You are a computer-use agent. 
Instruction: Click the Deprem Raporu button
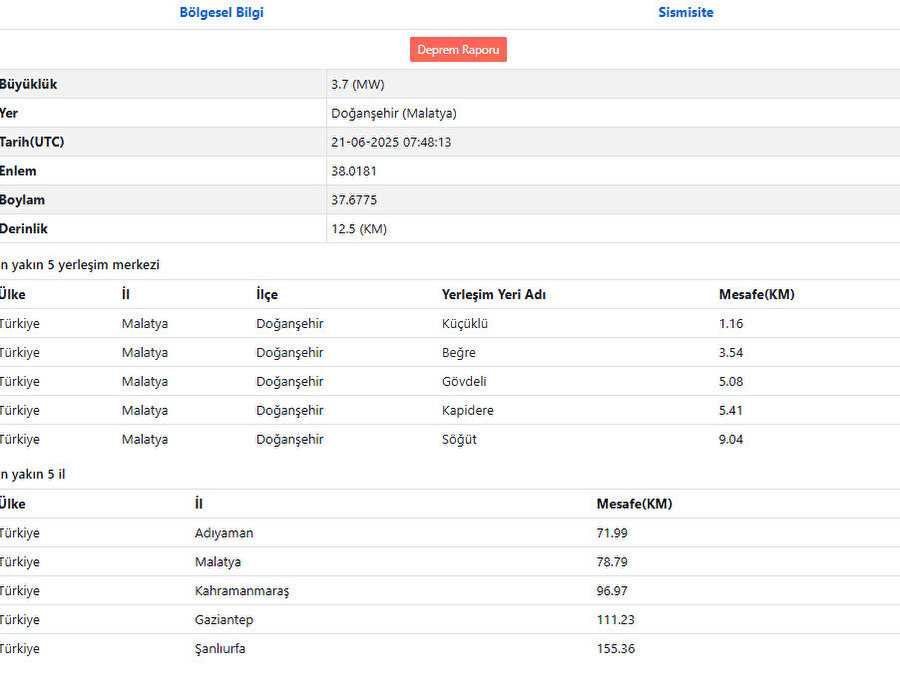tap(458, 50)
